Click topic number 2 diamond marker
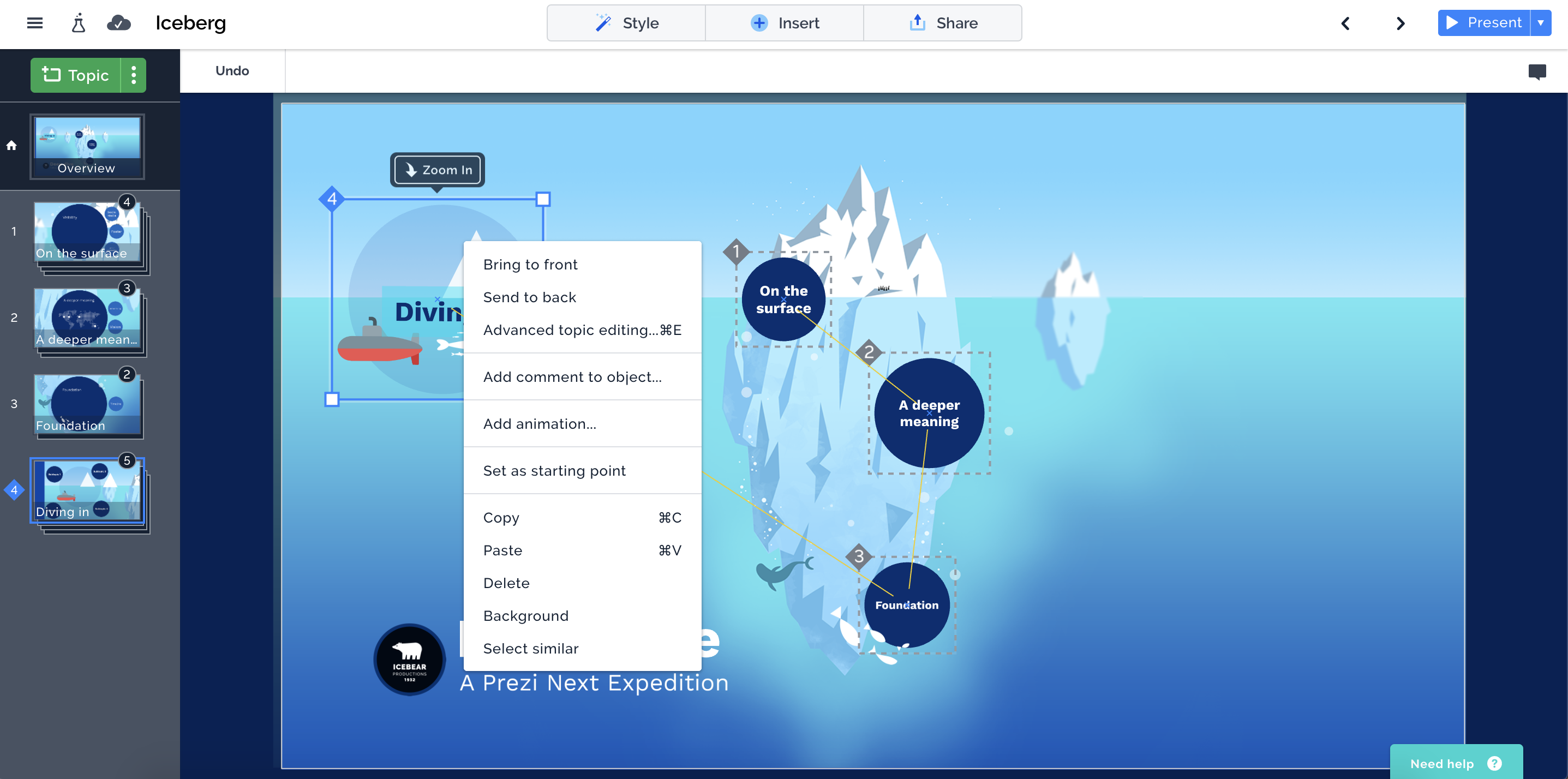Image resolution: width=1568 pixels, height=779 pixels. coord(869,352)
